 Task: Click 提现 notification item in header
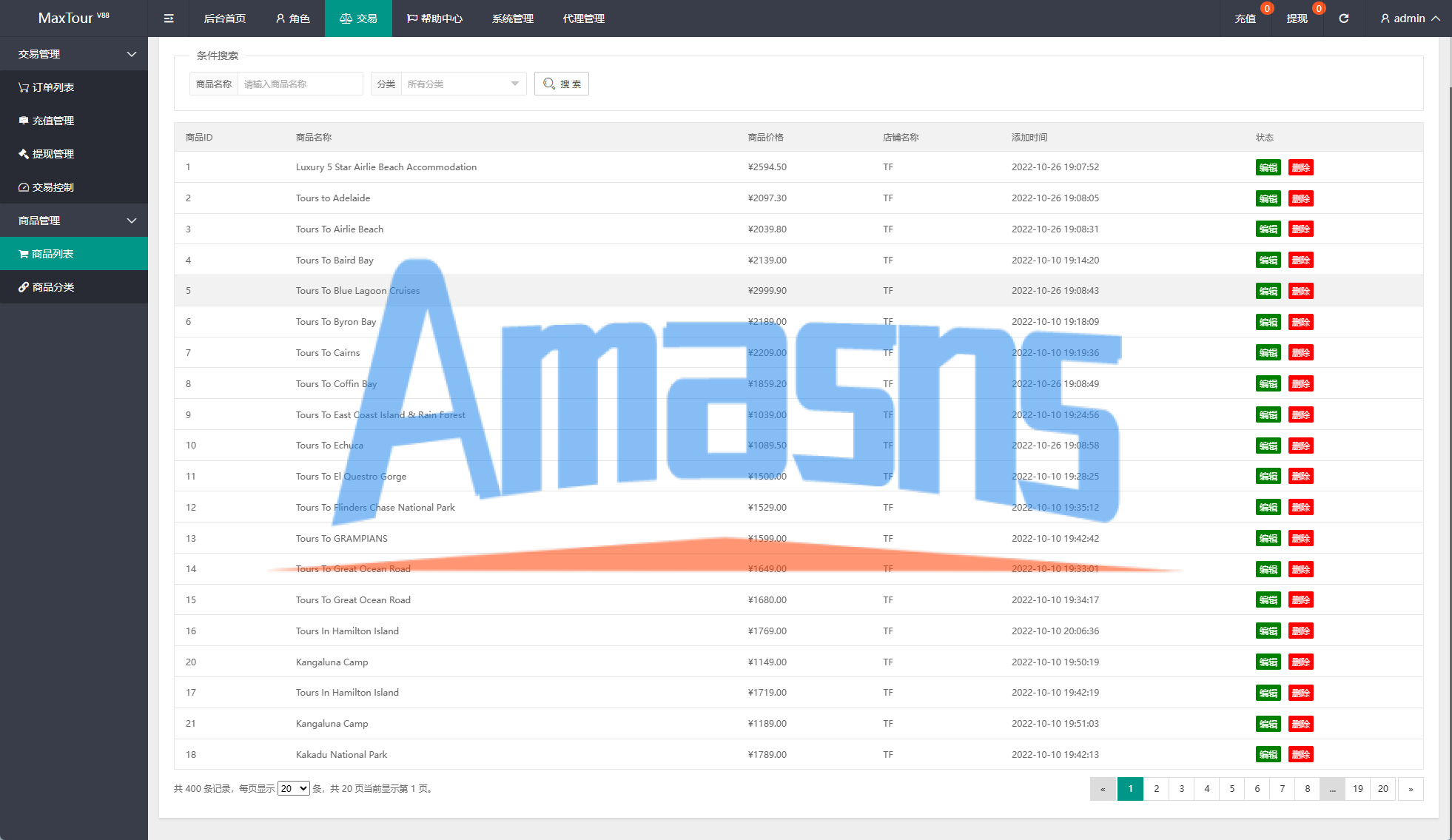tap(1297, 19)
